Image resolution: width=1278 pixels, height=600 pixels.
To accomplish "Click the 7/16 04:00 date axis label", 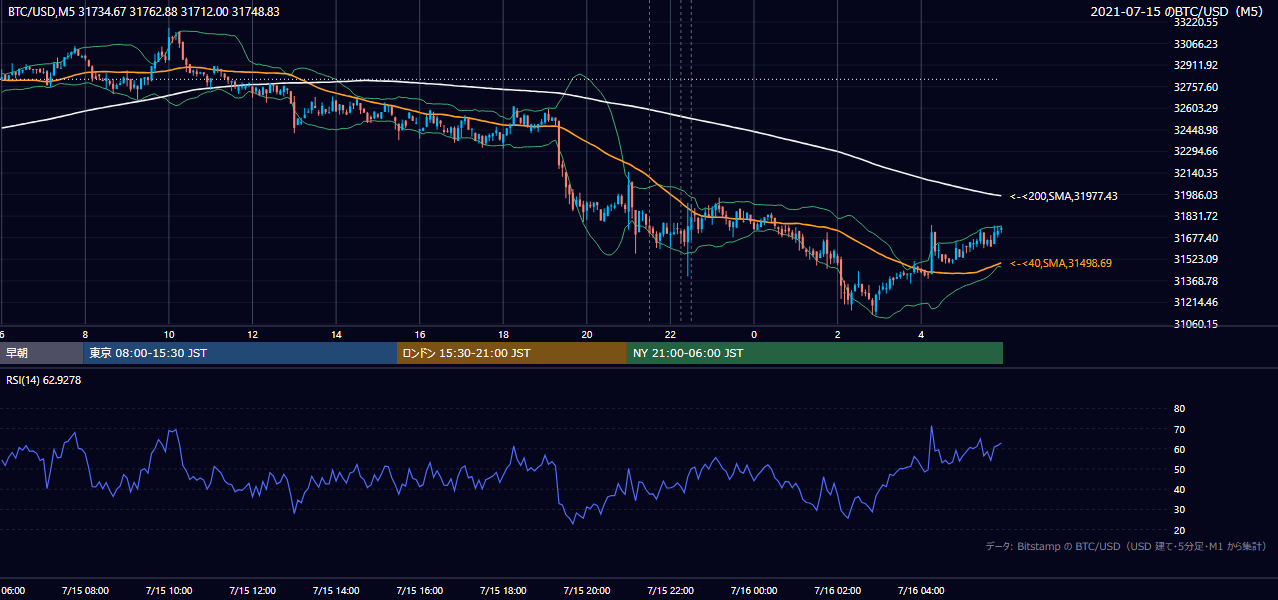I will tap(921, 591).
